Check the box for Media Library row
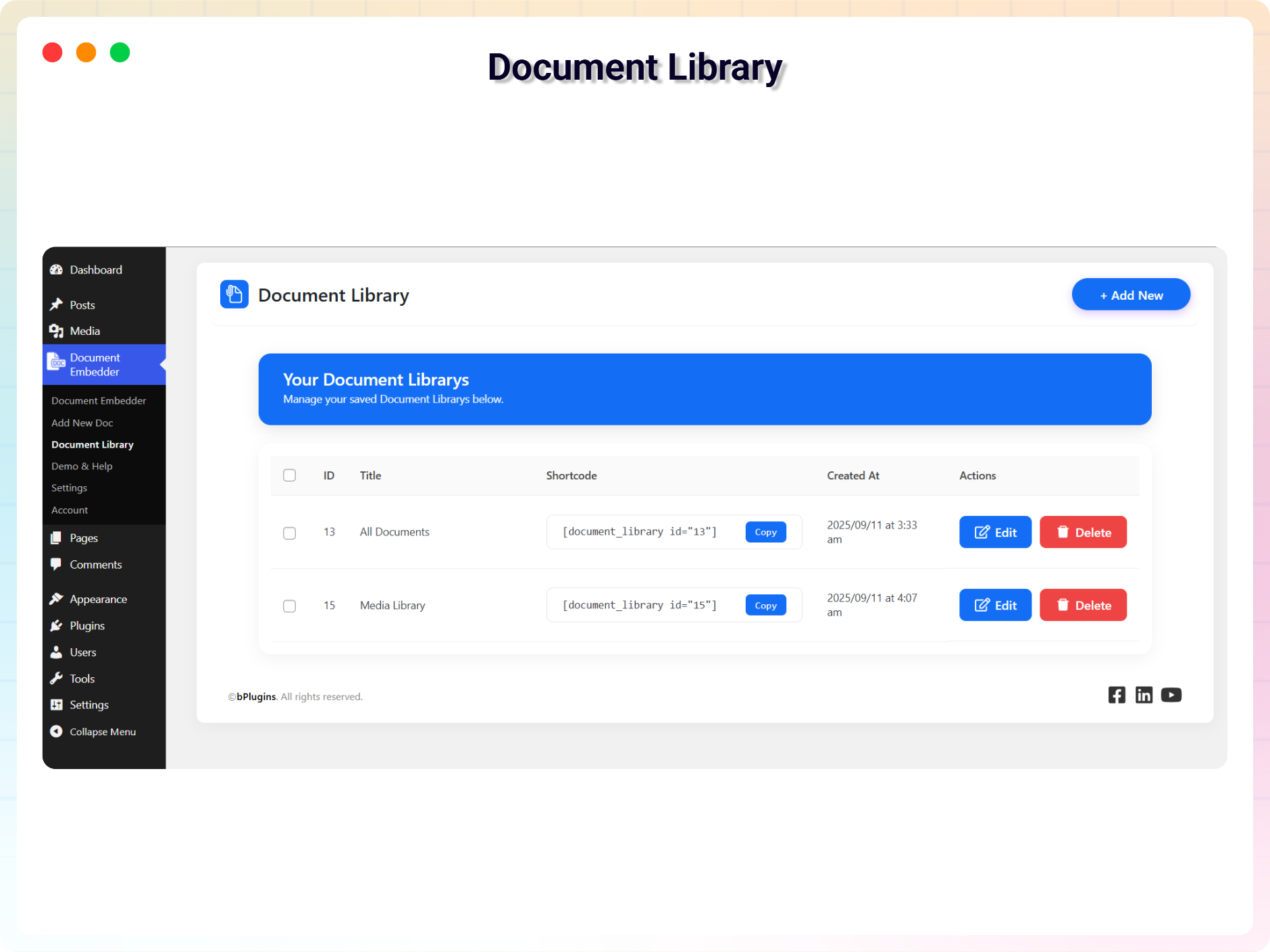Viewport: 1270px width, 952px height. click(289, 606)
